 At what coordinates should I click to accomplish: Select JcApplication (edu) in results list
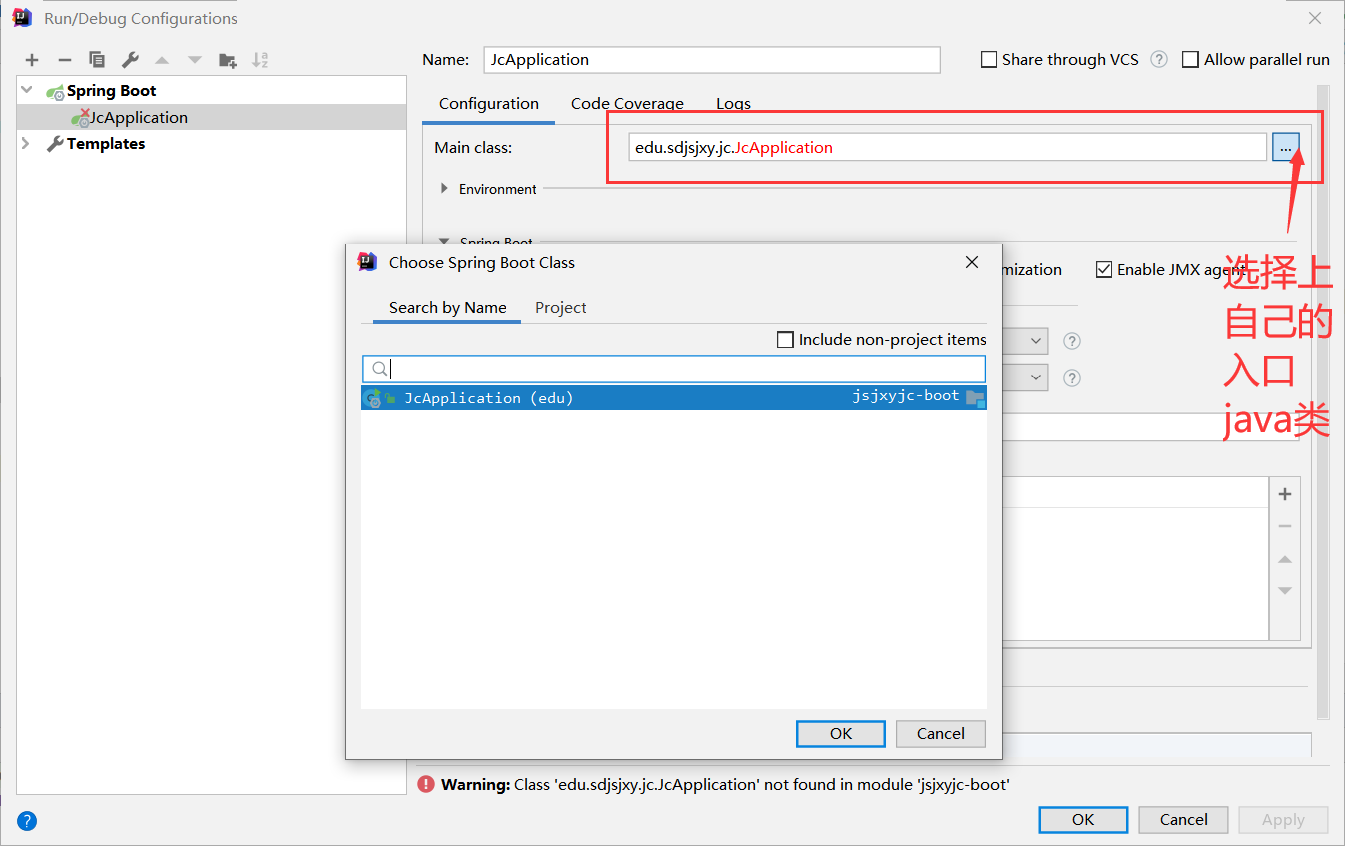[x=674, y=398]
